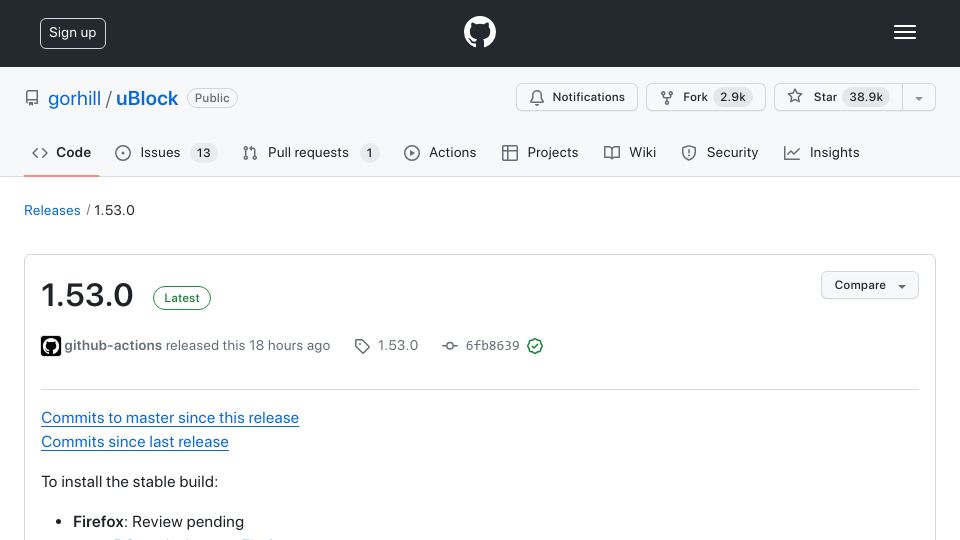The image size is (960, 540).
Task: Open Commits to master since this release
Action: (x=170, y=418)
